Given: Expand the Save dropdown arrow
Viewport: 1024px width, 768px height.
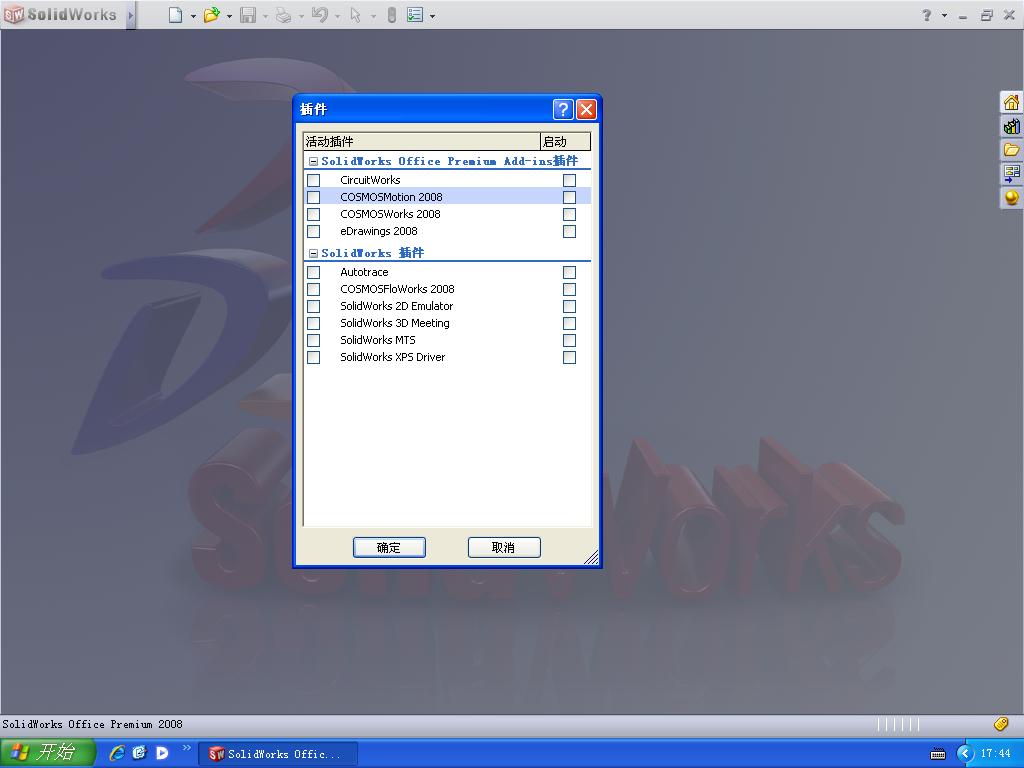Looking at the screenshot, I should (265, 16).
